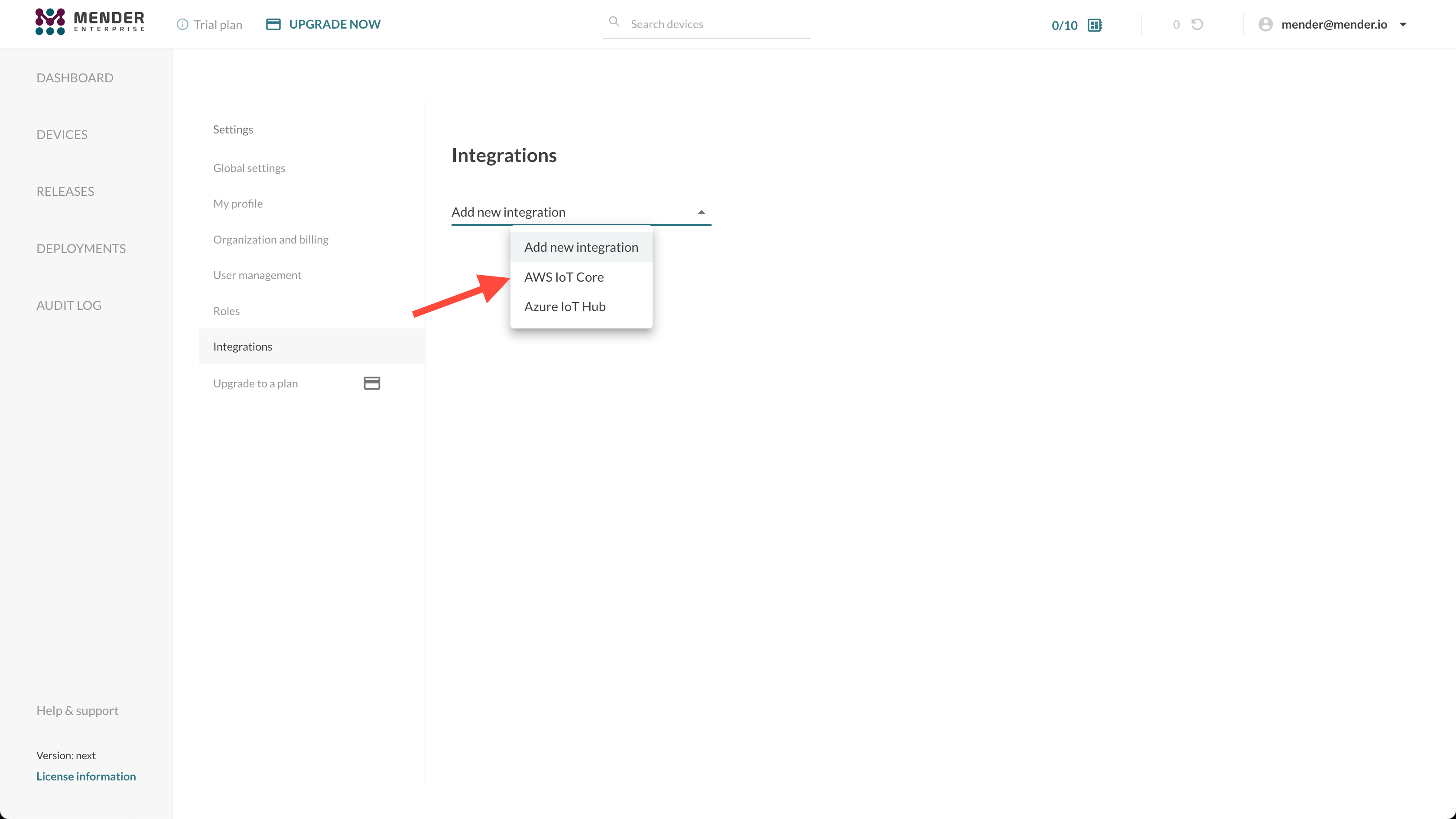Viewport: 1456px width, 819px height.
Task: Open the device count chip icon
Action: pos(1095,25)
